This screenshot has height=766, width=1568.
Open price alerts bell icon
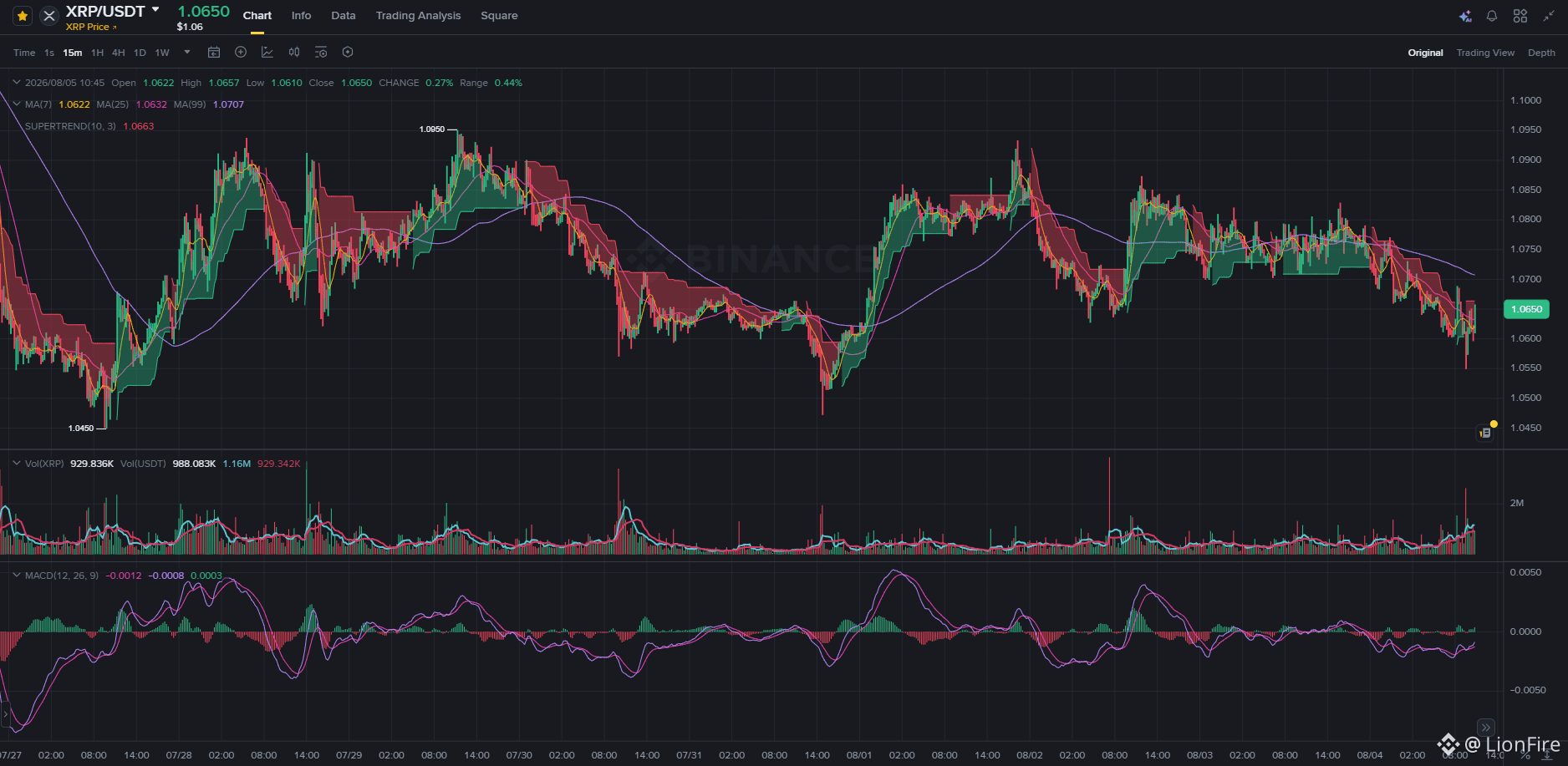[x=1492, y=16]
